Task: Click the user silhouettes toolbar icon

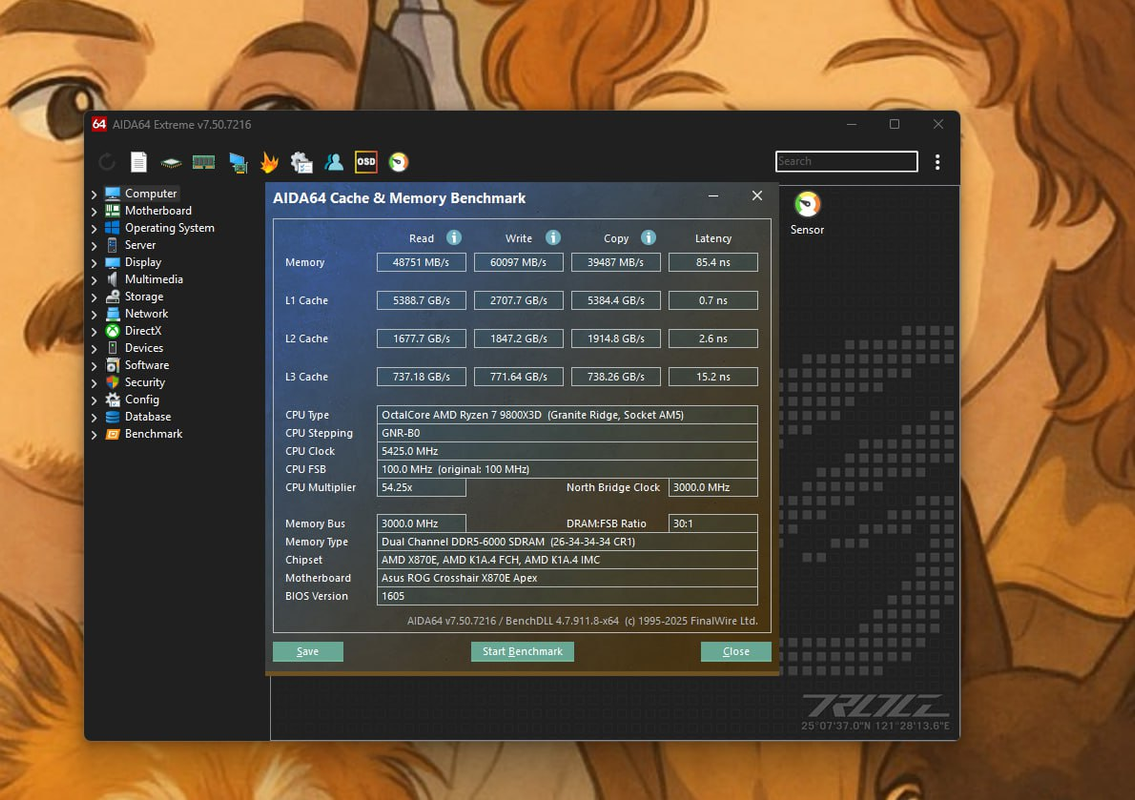Action: coord(334,162)
